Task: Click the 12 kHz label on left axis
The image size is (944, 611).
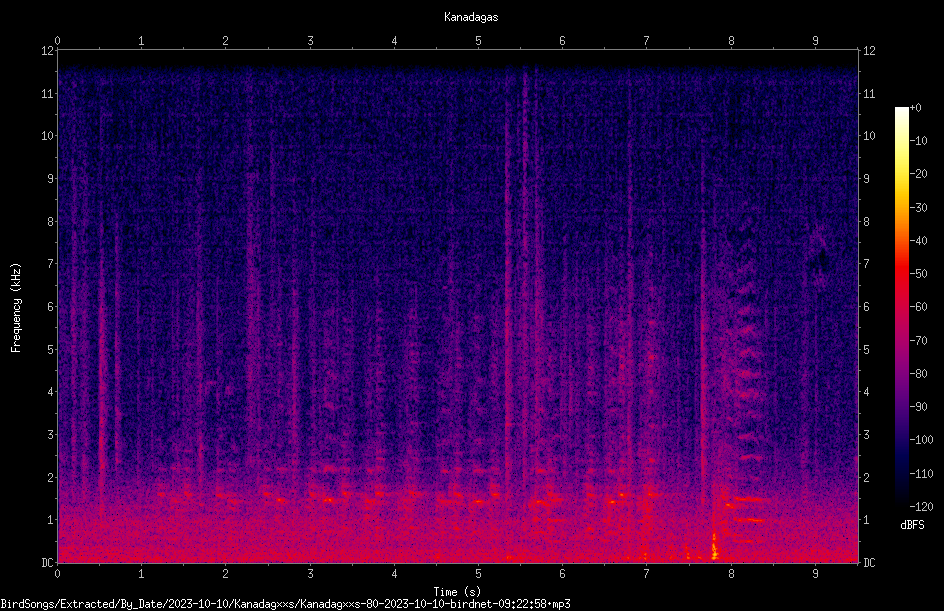Action: coord(48,51)
